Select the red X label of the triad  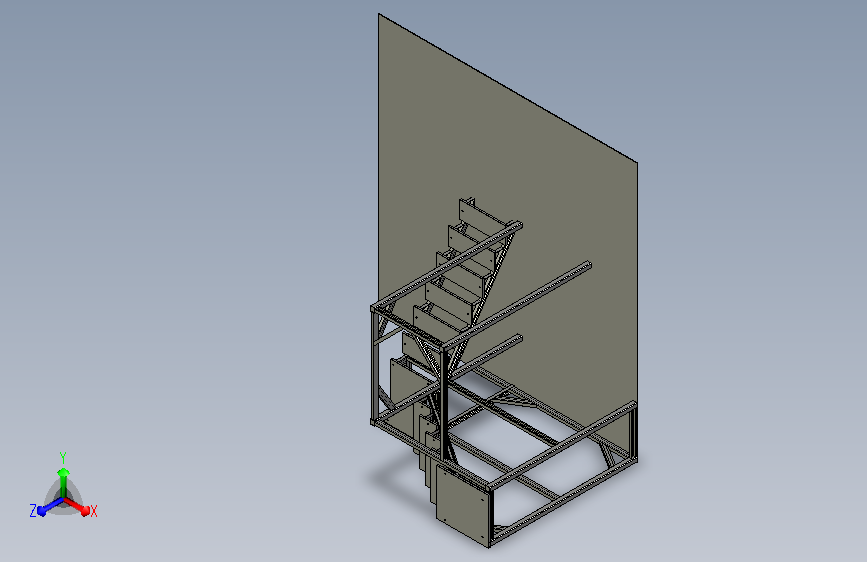93,511
